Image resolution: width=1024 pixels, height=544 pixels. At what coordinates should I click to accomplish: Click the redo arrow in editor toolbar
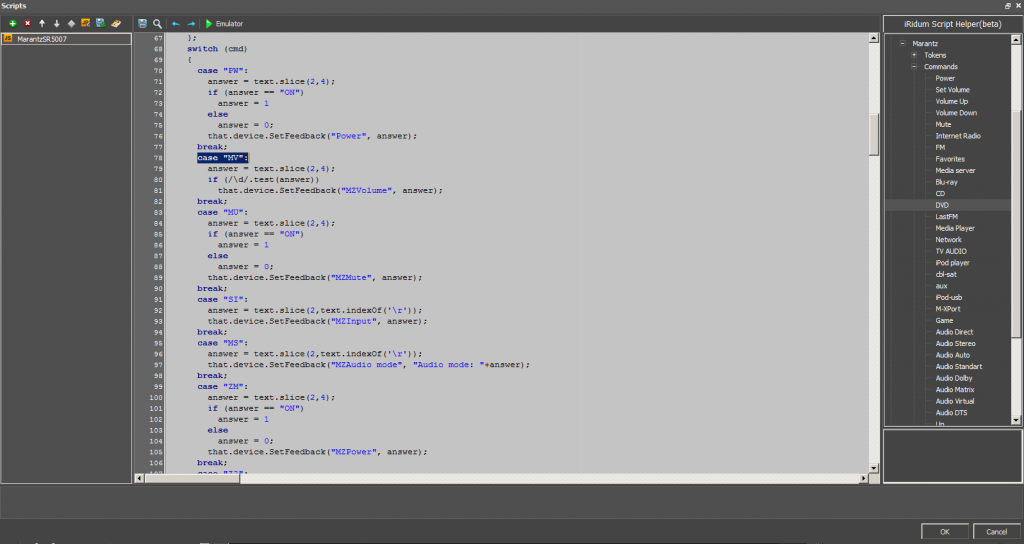click(x=191, y=23)
